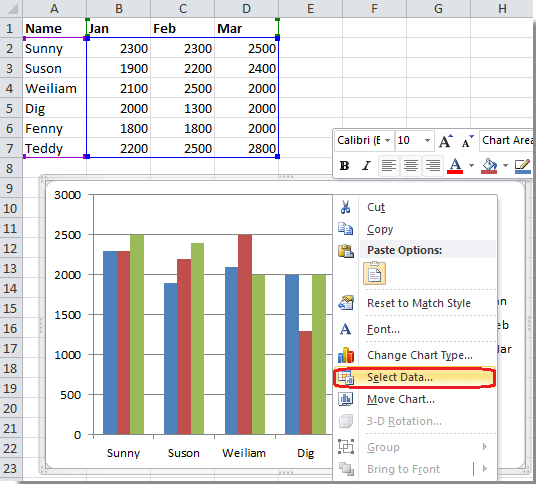Align text left in mini toolbar

pyautogui.click(x=389, y=166)
